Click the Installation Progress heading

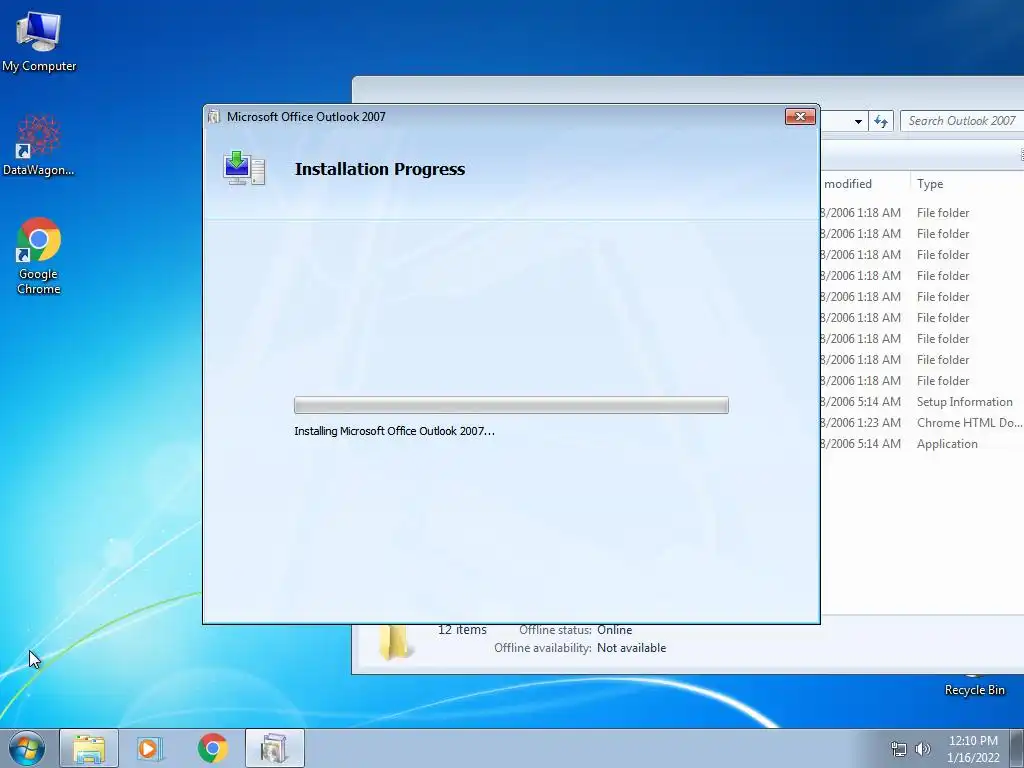380,169
